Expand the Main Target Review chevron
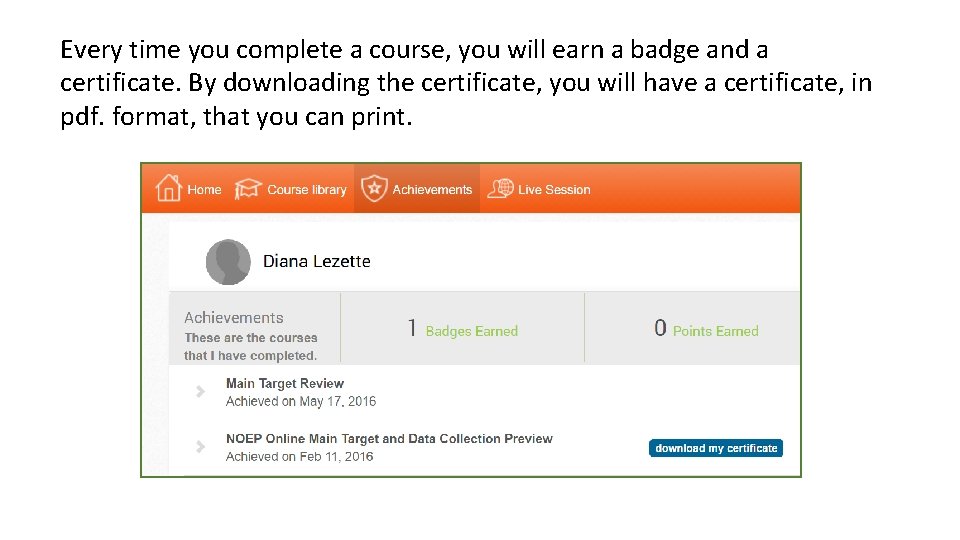Screen dimensions: 960x540 (x=201, y=392)
